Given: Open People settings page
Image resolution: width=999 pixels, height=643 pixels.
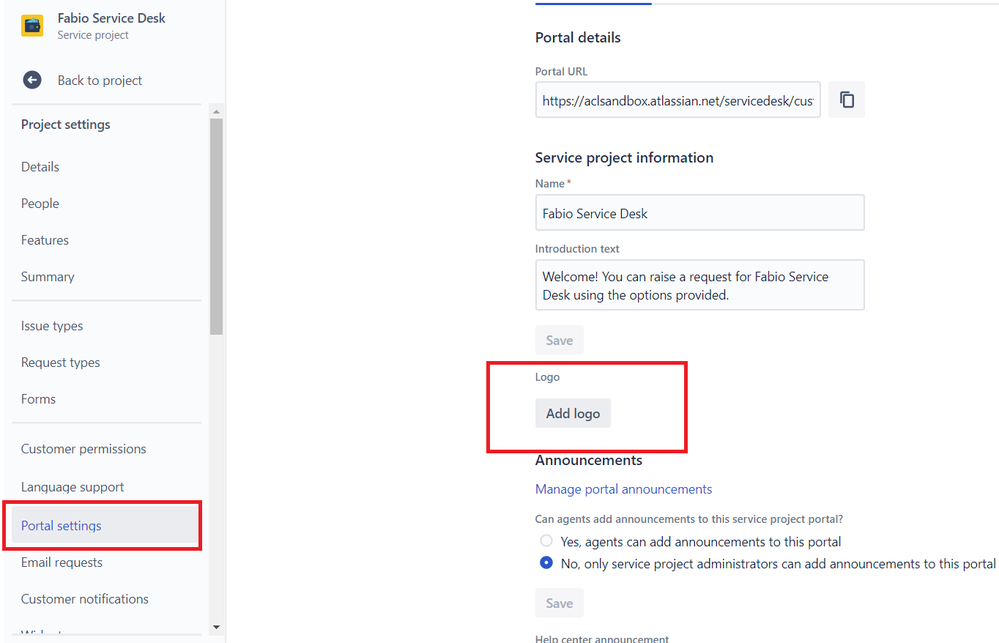Looking at the screenshot, I should click(40, 203).
